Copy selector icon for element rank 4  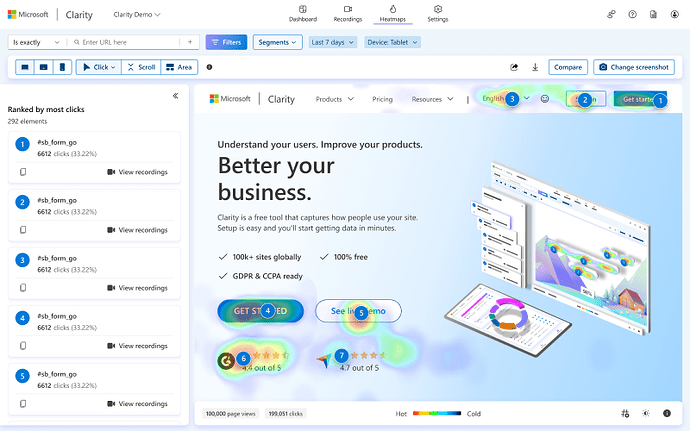(x=23, y=346)
